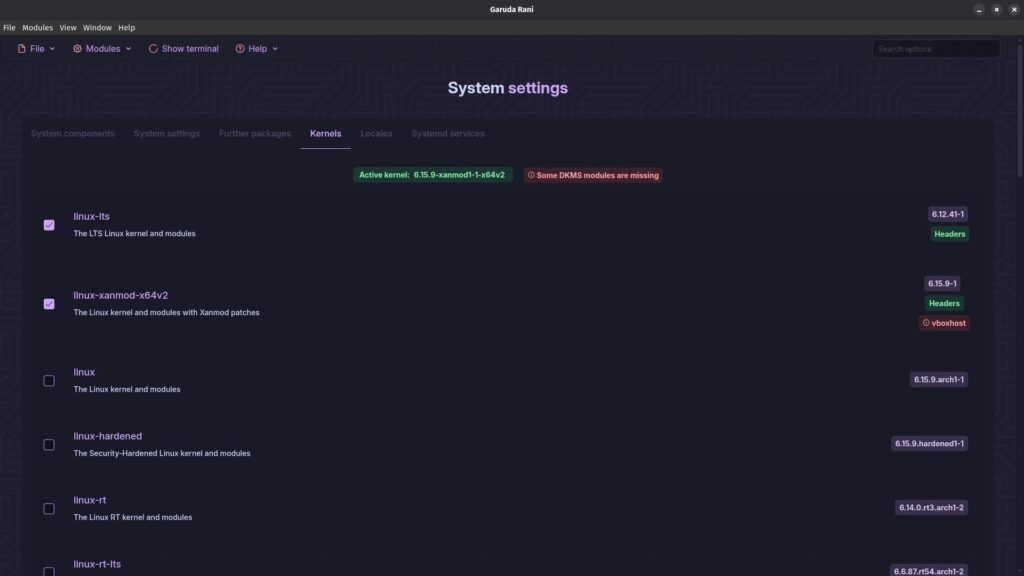Click the vboxhost missing module badge
The width and height of the screenshot is (1024, 576).
pyautogui.click(x=944, y=323)
